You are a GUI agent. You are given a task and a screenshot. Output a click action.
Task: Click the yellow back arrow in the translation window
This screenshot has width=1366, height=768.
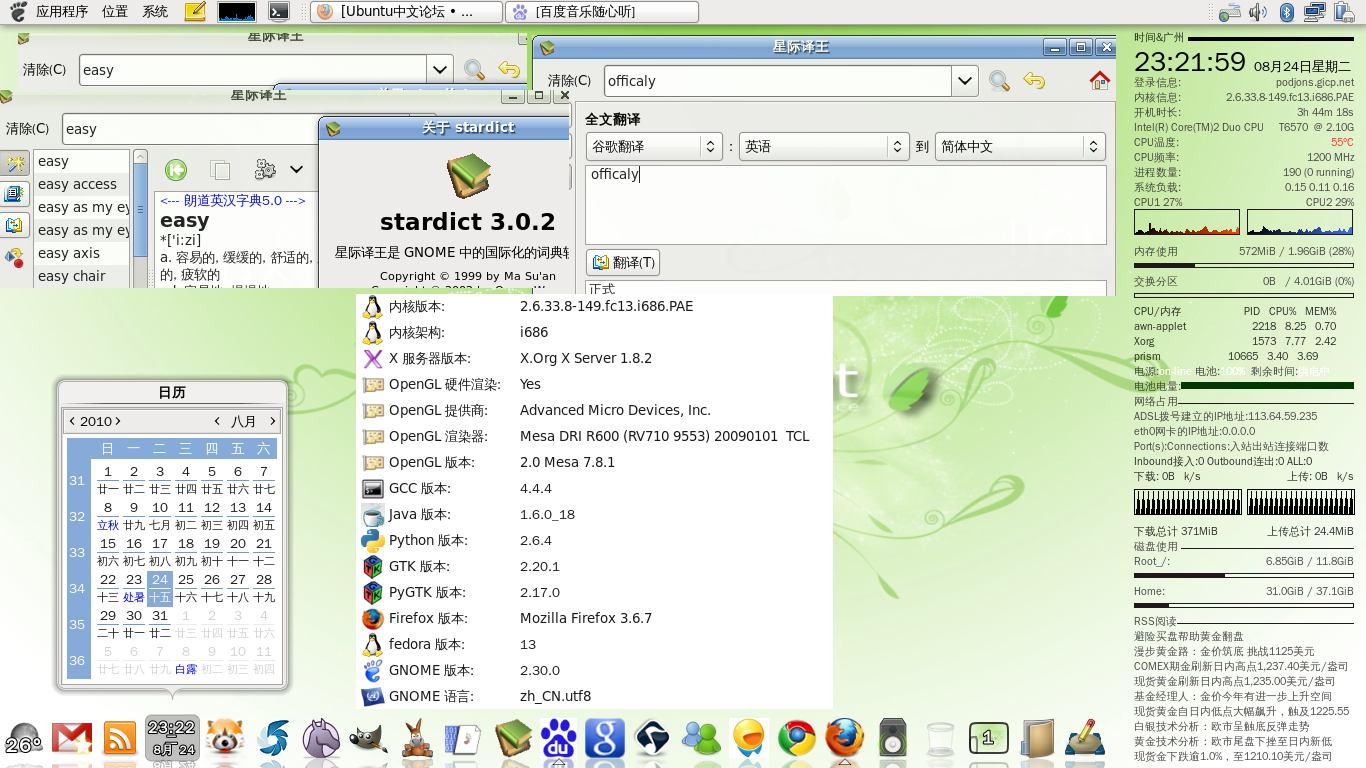click(1034, 81)
